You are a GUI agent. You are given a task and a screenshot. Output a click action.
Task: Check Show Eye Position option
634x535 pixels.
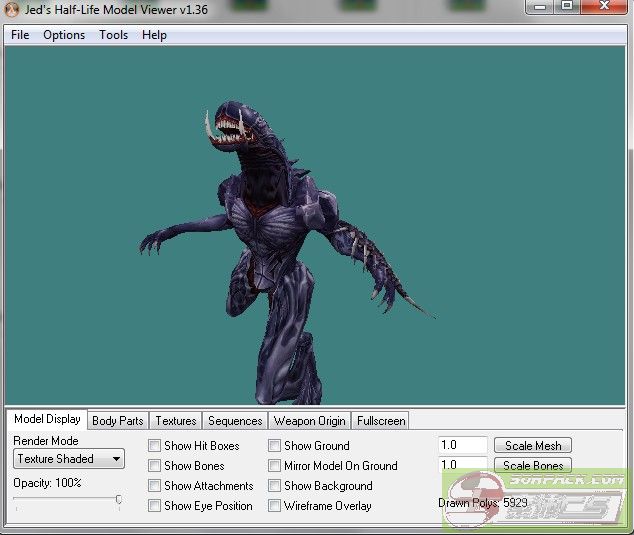click(x=155, y=506)
